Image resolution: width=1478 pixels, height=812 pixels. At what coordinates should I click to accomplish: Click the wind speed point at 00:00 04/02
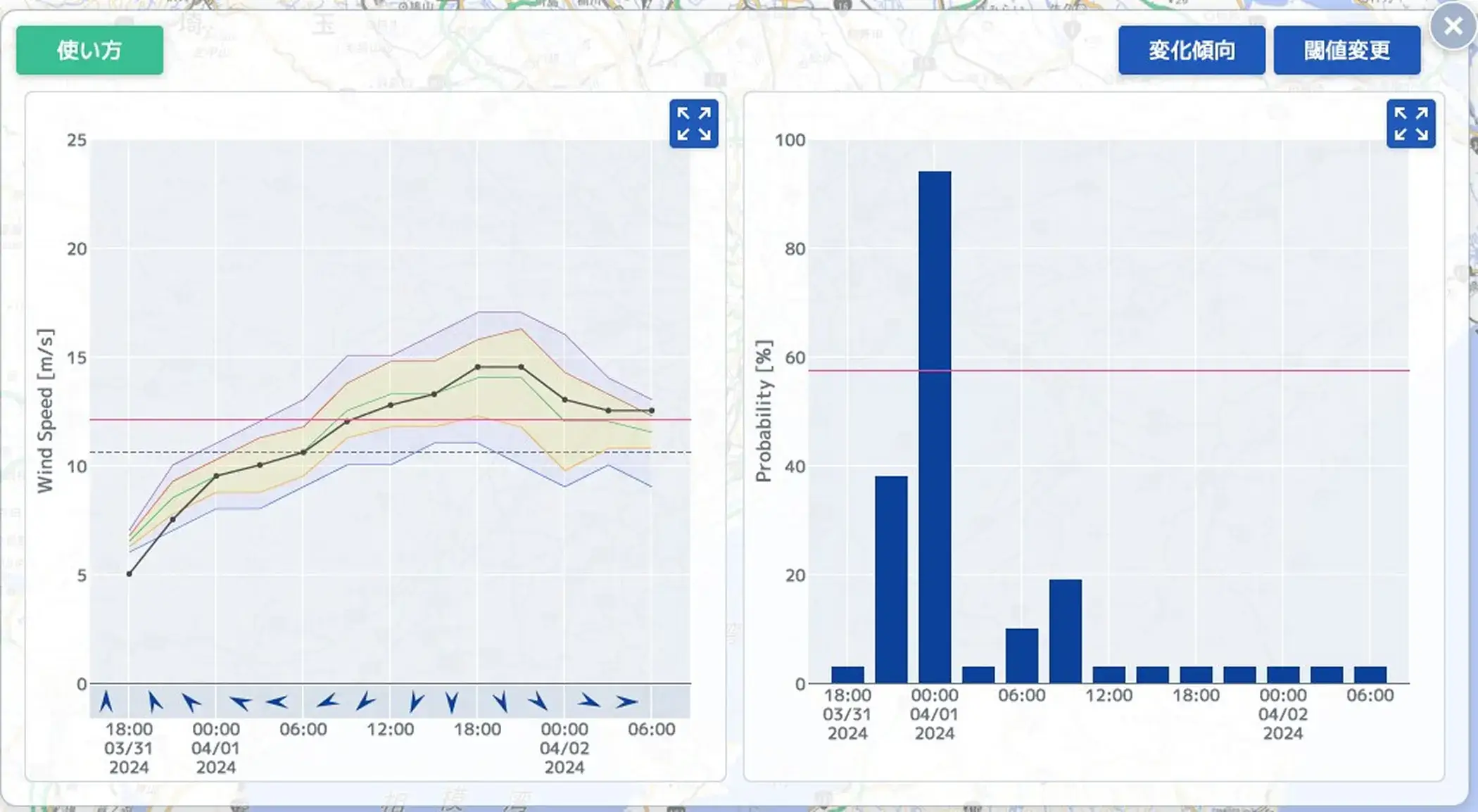click(x=564, y=400)
